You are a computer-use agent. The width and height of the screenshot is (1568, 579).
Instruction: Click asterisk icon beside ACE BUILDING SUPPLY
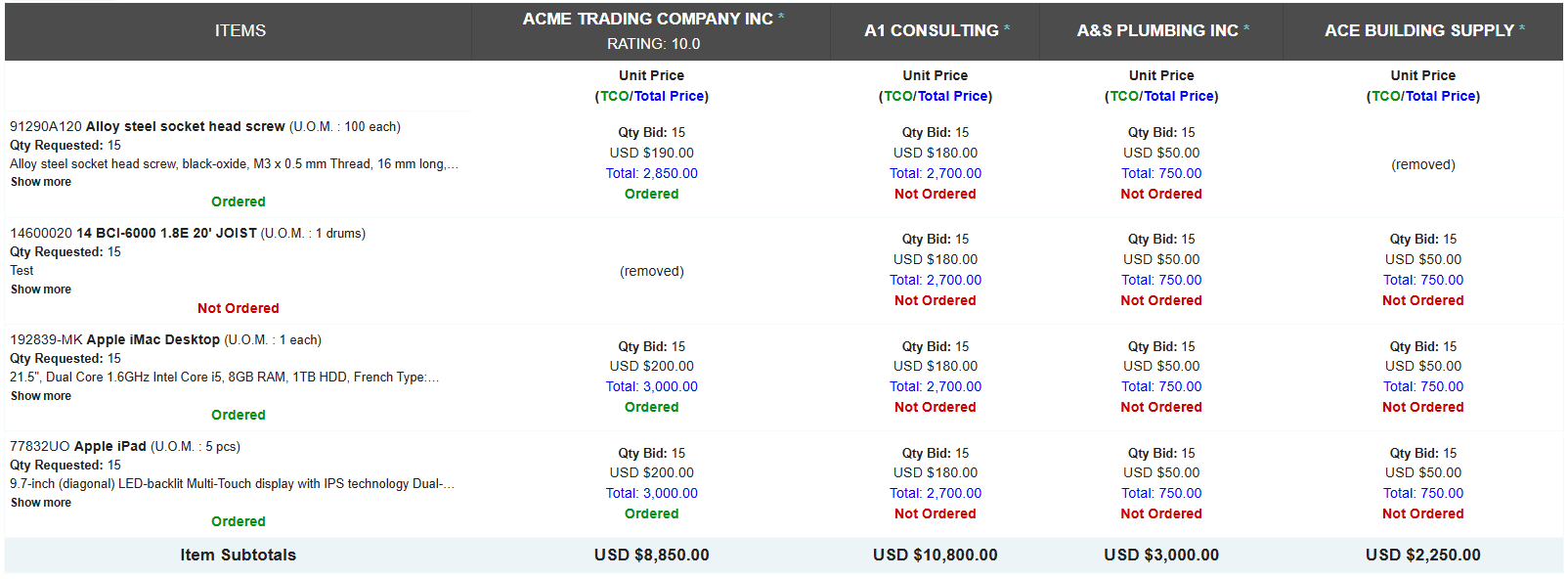[1522, 28]
